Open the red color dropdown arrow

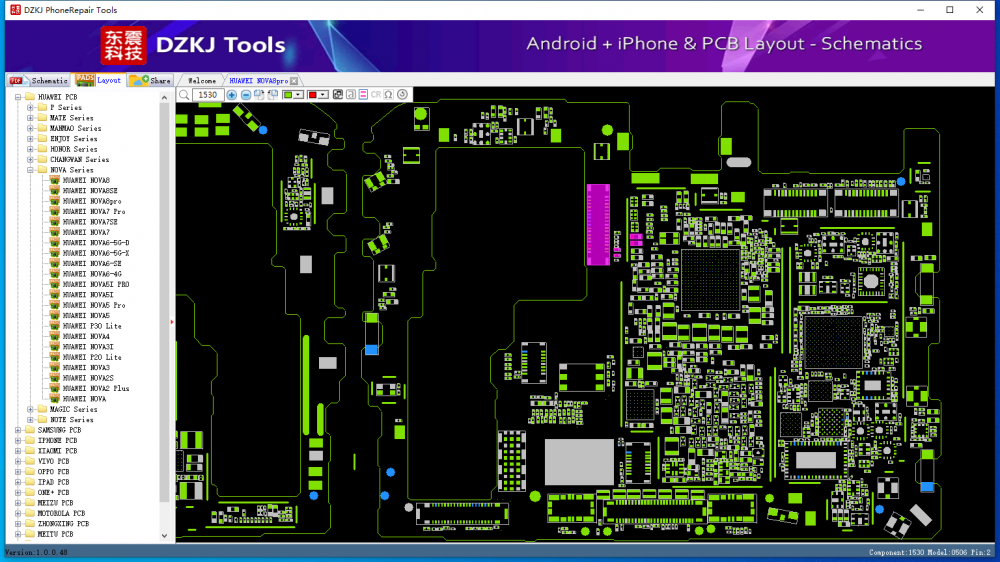pyautogui.click(x=323, y=95)
